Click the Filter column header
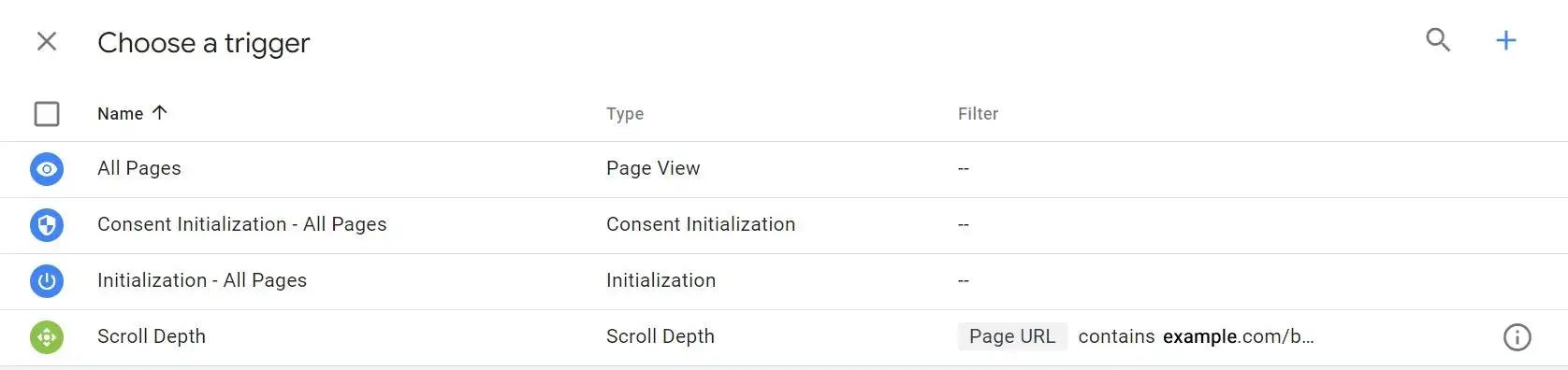This screenshot has height=370, width=1568. tap(978, 114)
